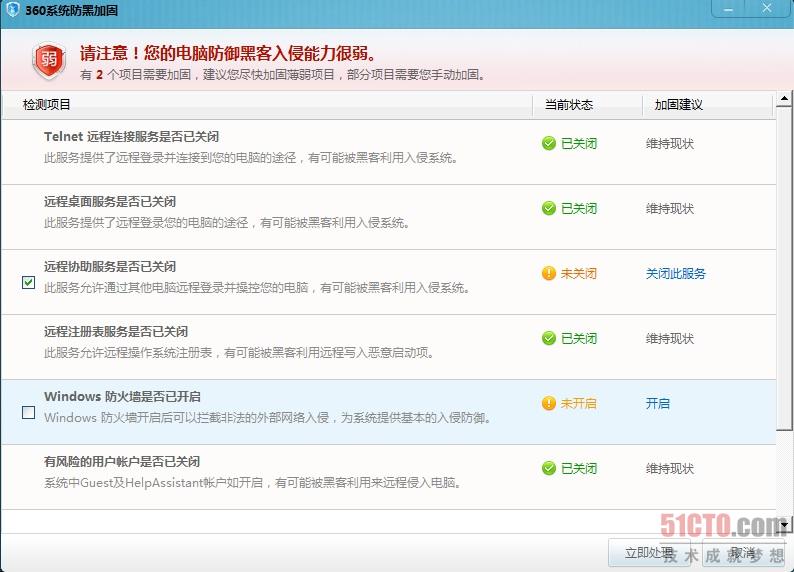Click 已关闭 status in 有风险的用户帐户 row
This screenshot has width=794, height=572.
tap(579, 469)
